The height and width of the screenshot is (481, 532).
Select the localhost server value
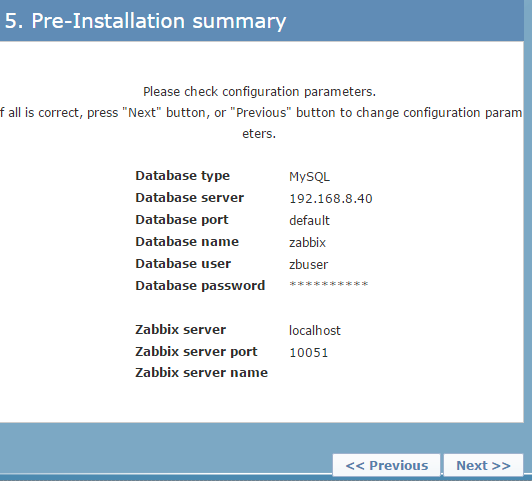[315, 330]
